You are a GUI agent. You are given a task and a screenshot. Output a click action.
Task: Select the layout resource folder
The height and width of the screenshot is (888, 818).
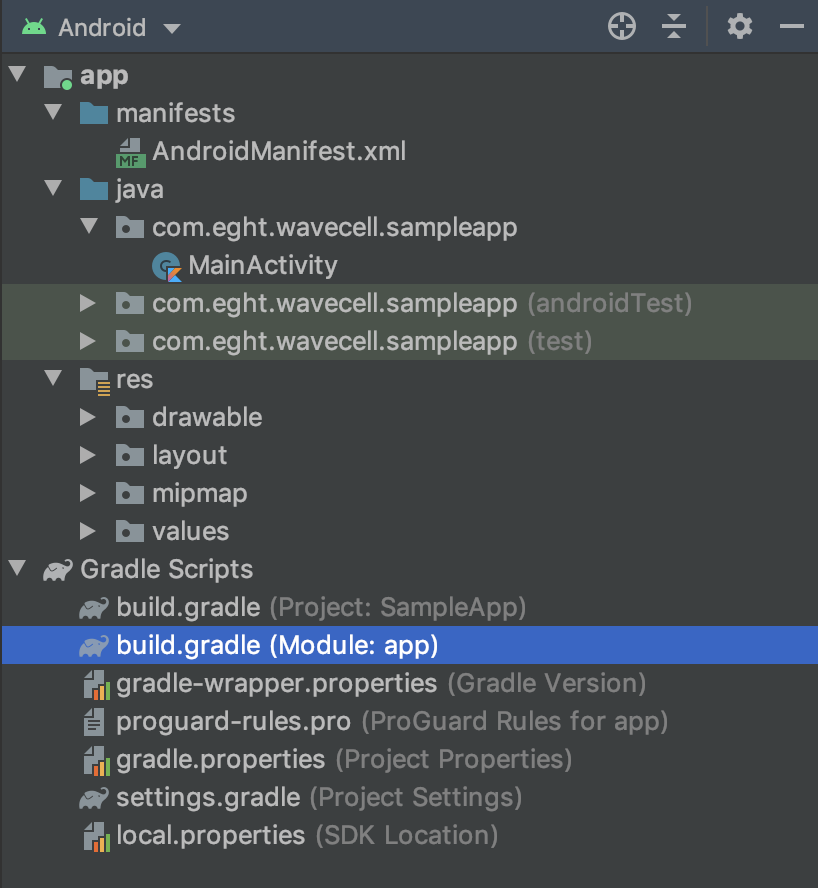(189, 455)
